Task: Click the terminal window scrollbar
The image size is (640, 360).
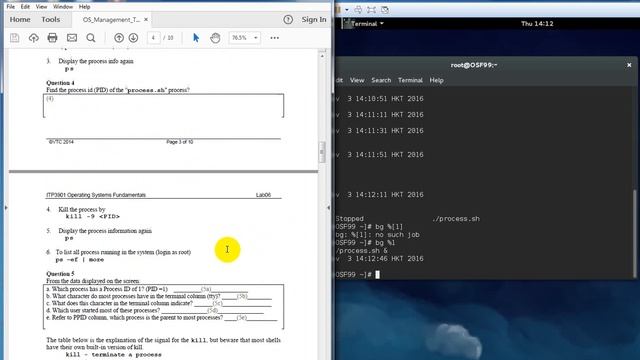Action: click(635, 233)
